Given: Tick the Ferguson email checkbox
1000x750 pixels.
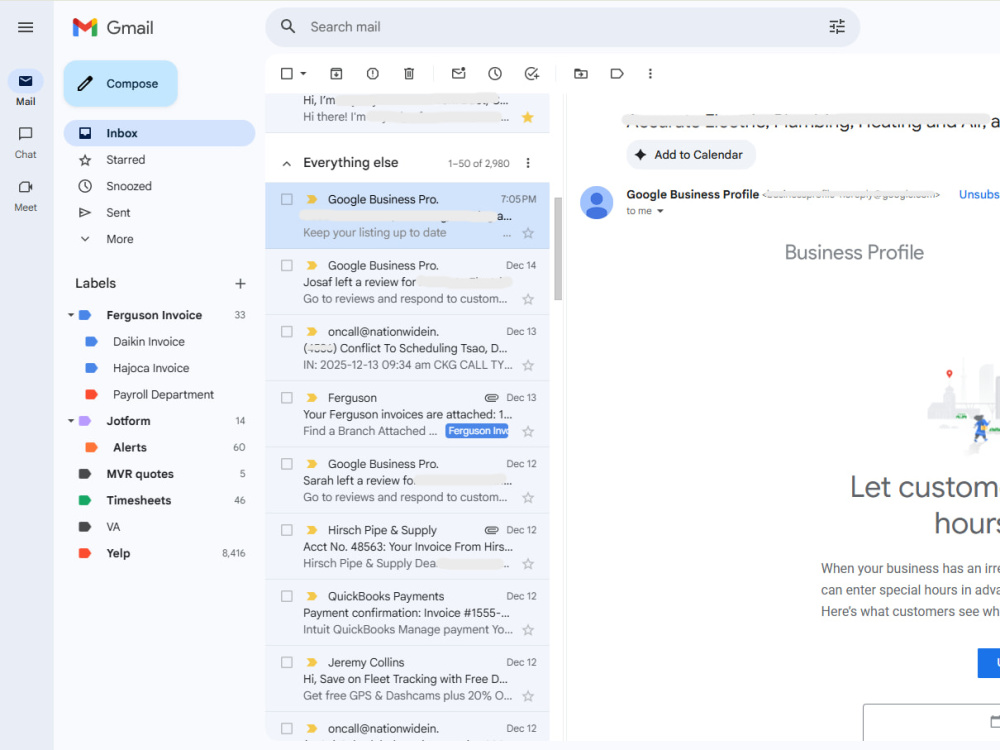Looking at the screenshot, I should 287,398.
